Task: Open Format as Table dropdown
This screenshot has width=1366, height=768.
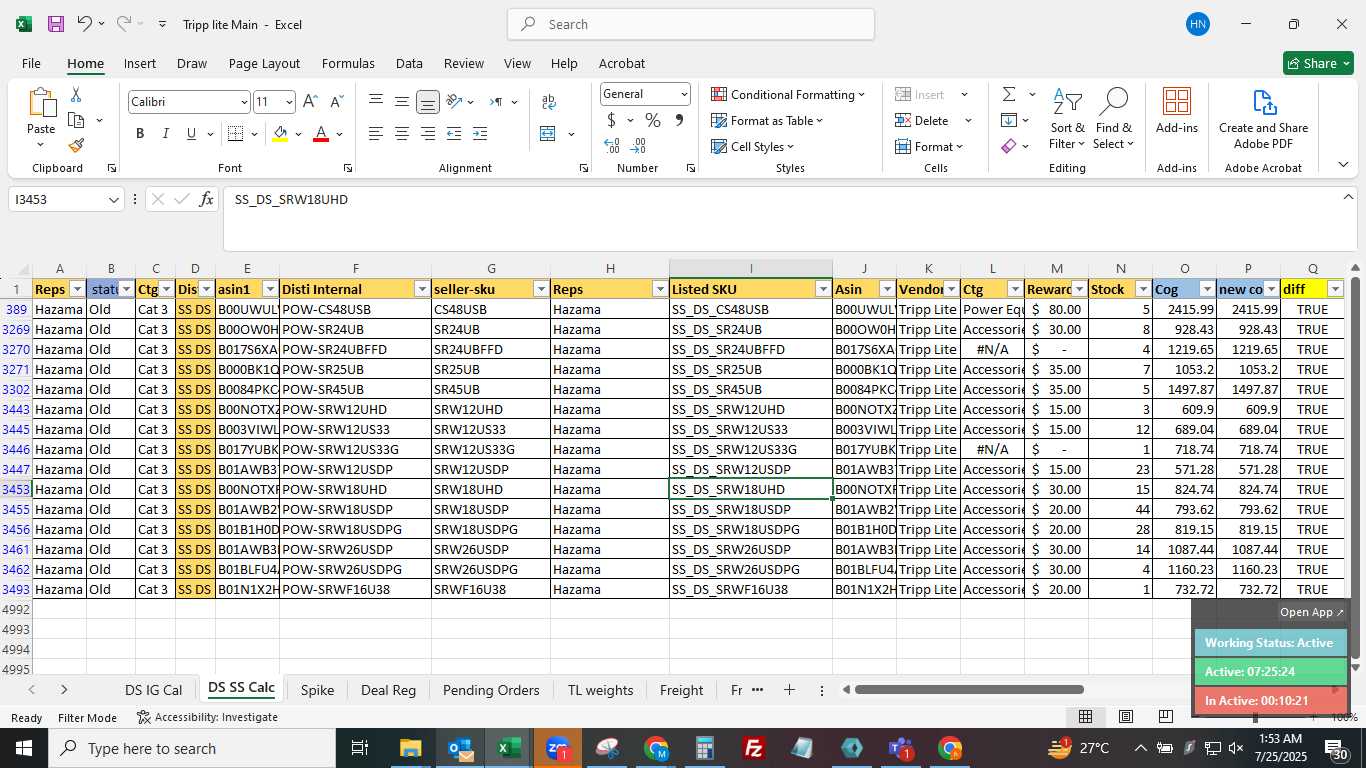Action: [767, 120]
